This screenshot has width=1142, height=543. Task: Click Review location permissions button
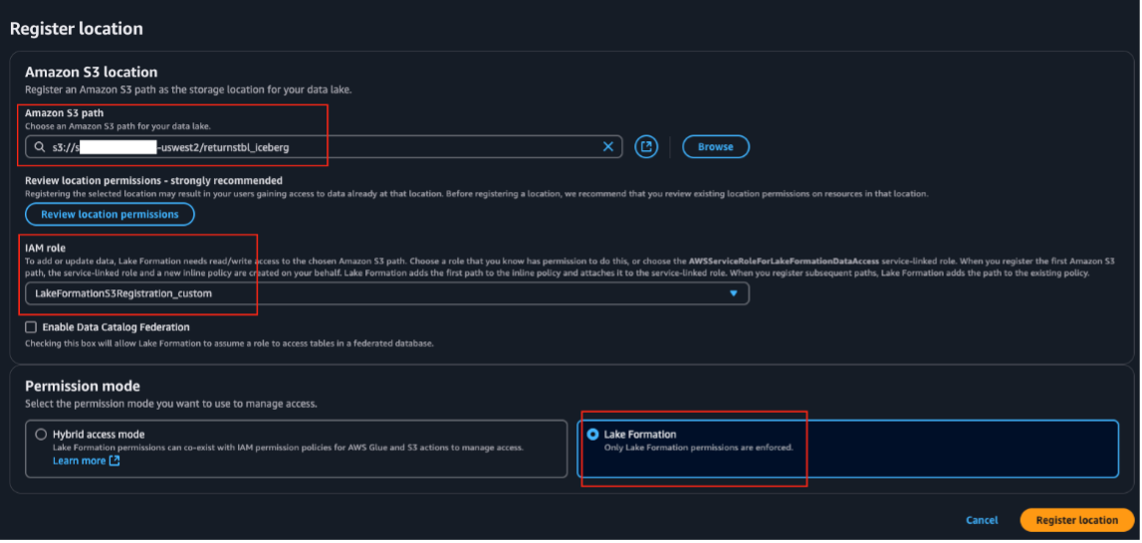(x=110, y=215)
